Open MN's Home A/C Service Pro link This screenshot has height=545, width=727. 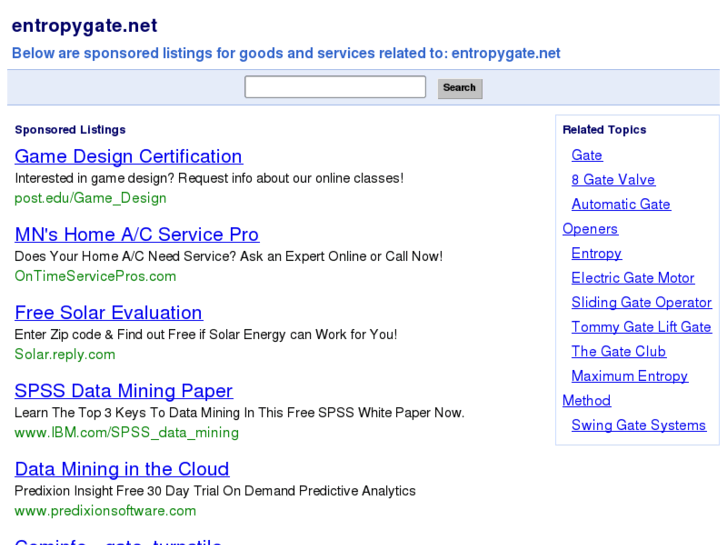[136, 234]
